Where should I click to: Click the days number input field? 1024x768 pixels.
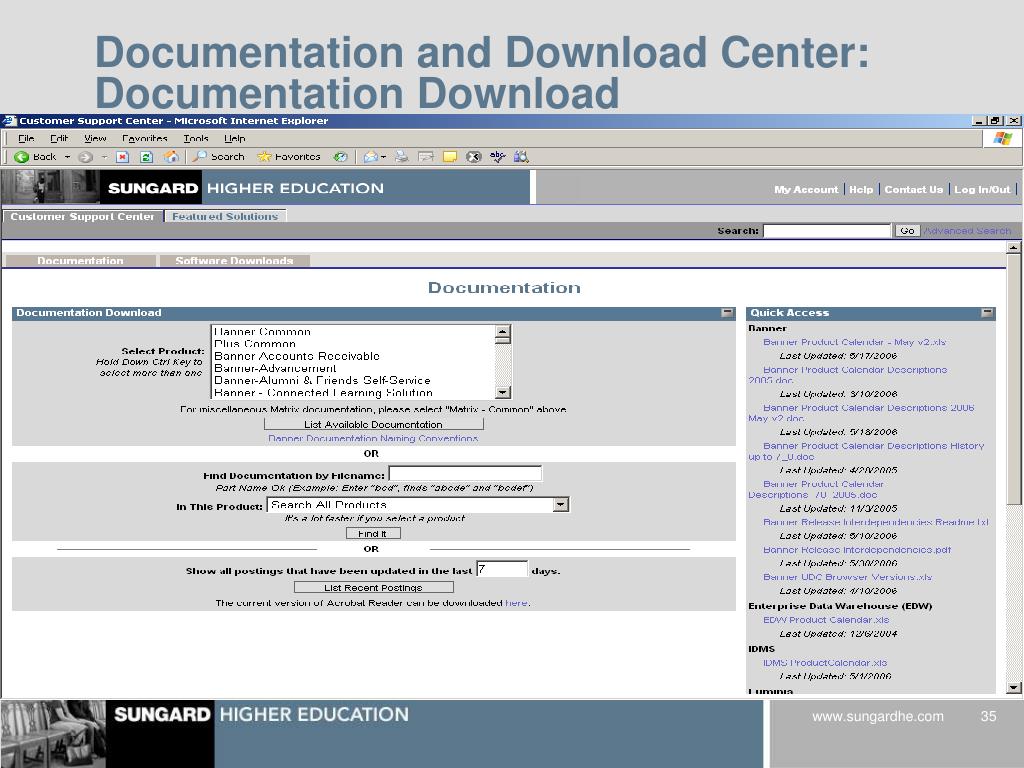tap(502, 569)
